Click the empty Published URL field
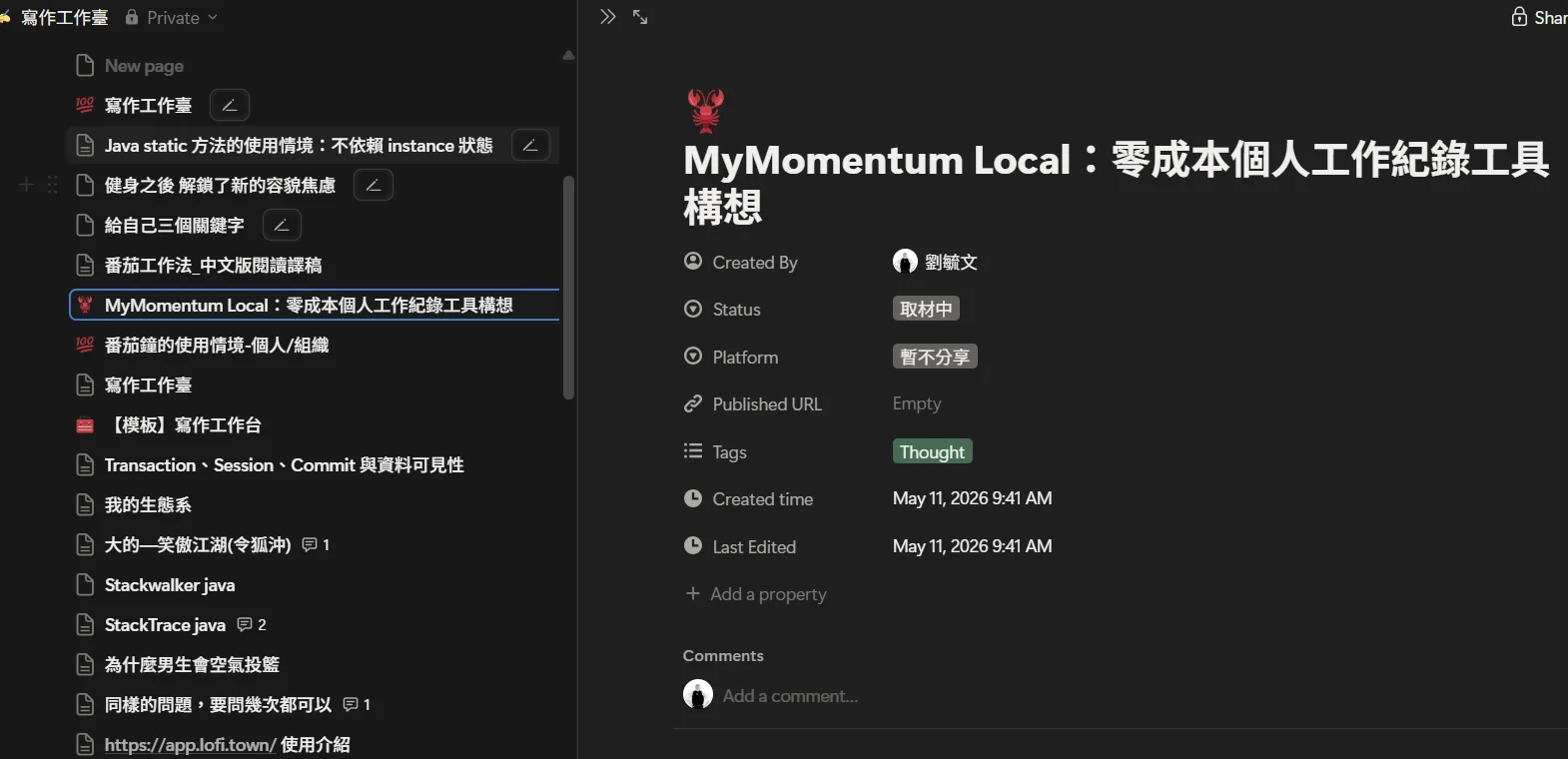The width and height of the screenshot is (1568, 759). 917,403
